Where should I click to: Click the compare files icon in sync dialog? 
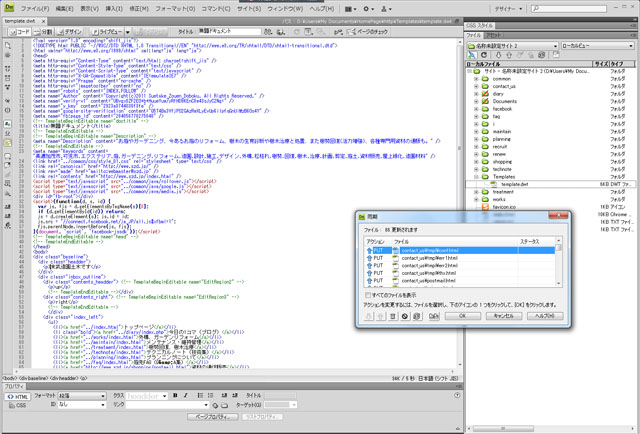pos(434,316)
